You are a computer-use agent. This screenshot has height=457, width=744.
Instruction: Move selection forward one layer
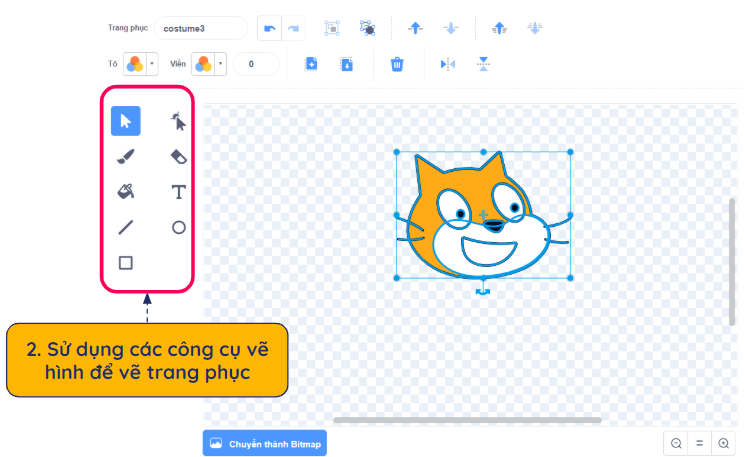(415, 28)
